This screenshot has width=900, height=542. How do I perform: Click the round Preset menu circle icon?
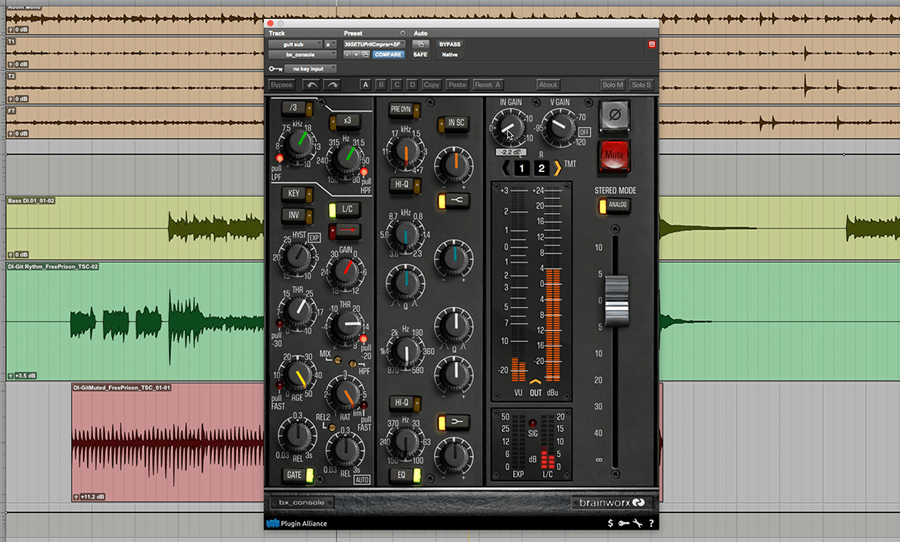(402, 33)
